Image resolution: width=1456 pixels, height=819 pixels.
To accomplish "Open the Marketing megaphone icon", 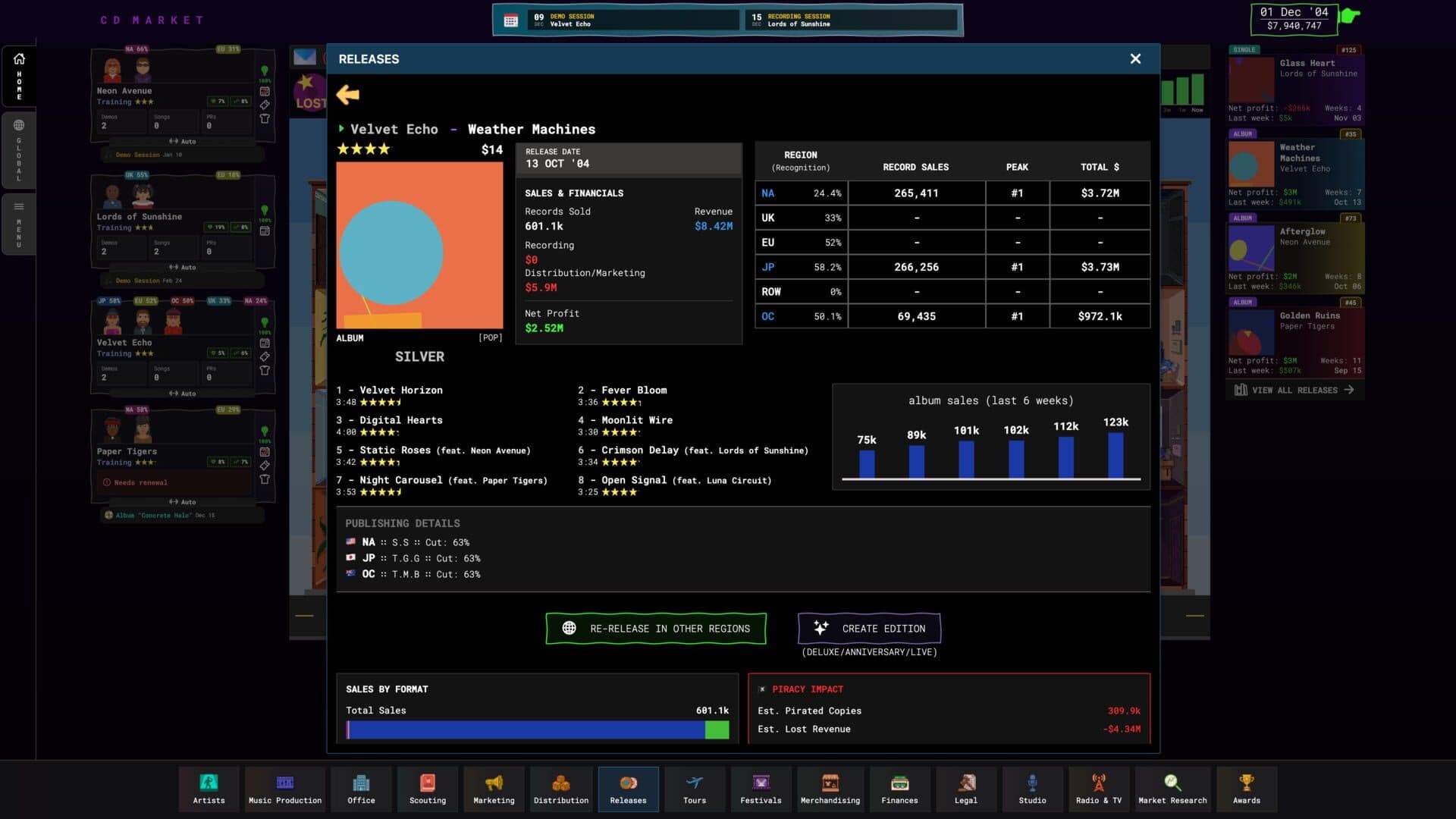I will 494,789.
